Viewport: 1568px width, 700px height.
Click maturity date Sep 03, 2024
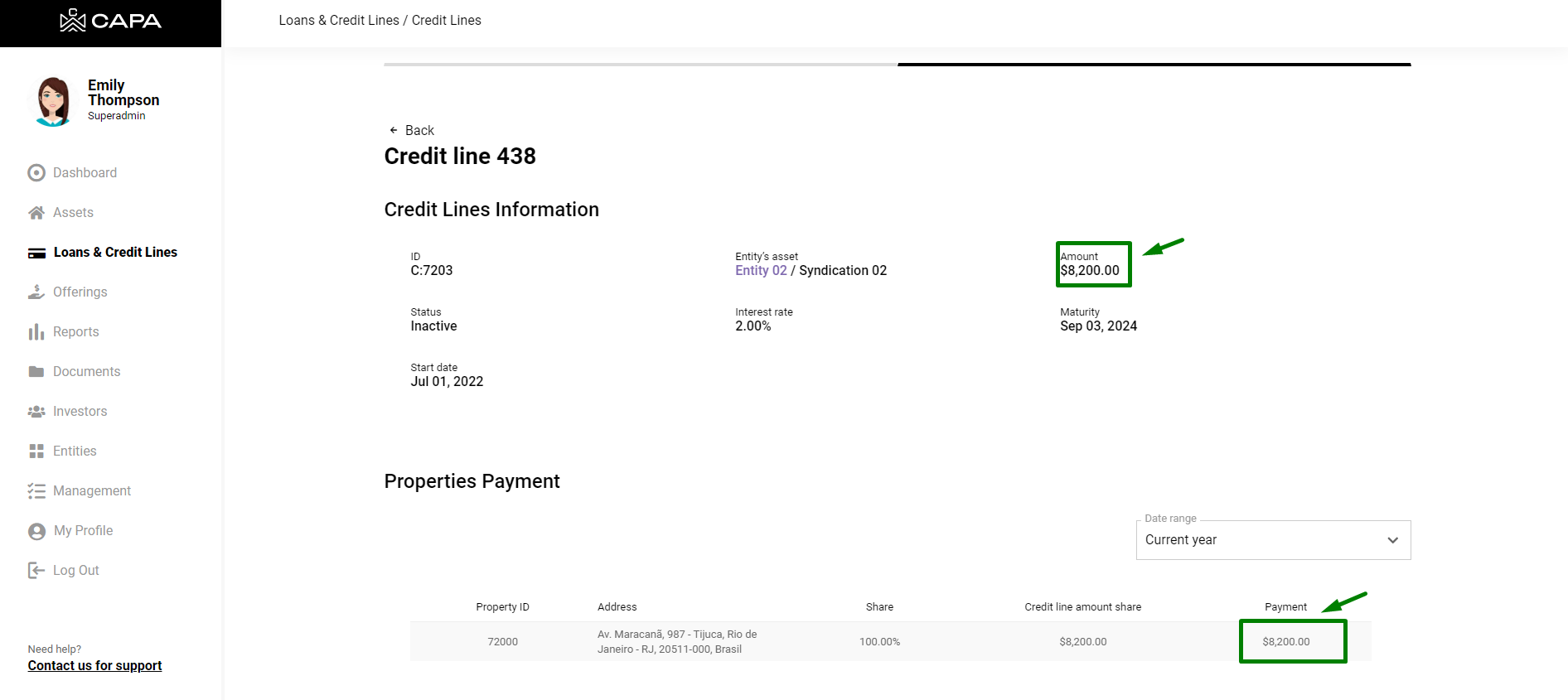tap(1098, 326)
